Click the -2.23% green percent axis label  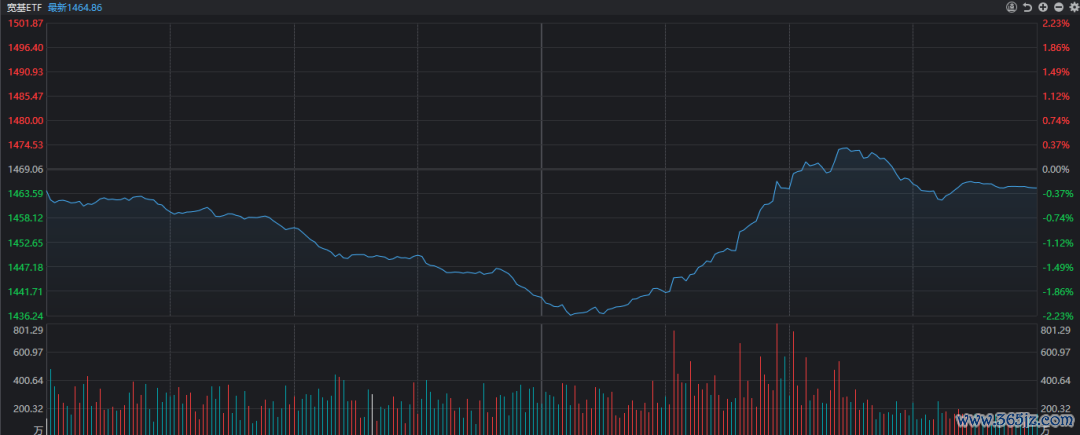[x=1056, y=316]
